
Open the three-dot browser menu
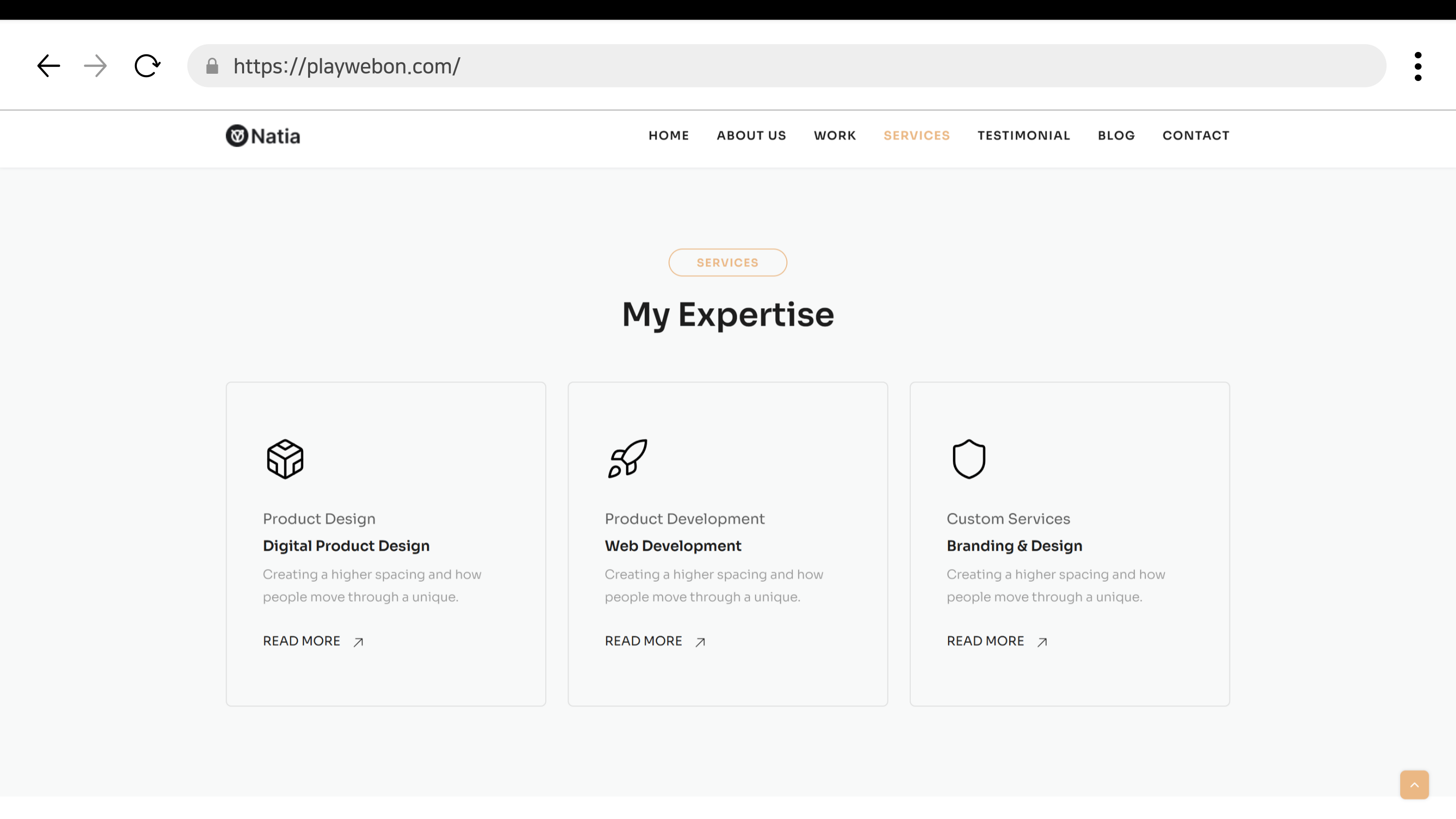coord(1418,66)
